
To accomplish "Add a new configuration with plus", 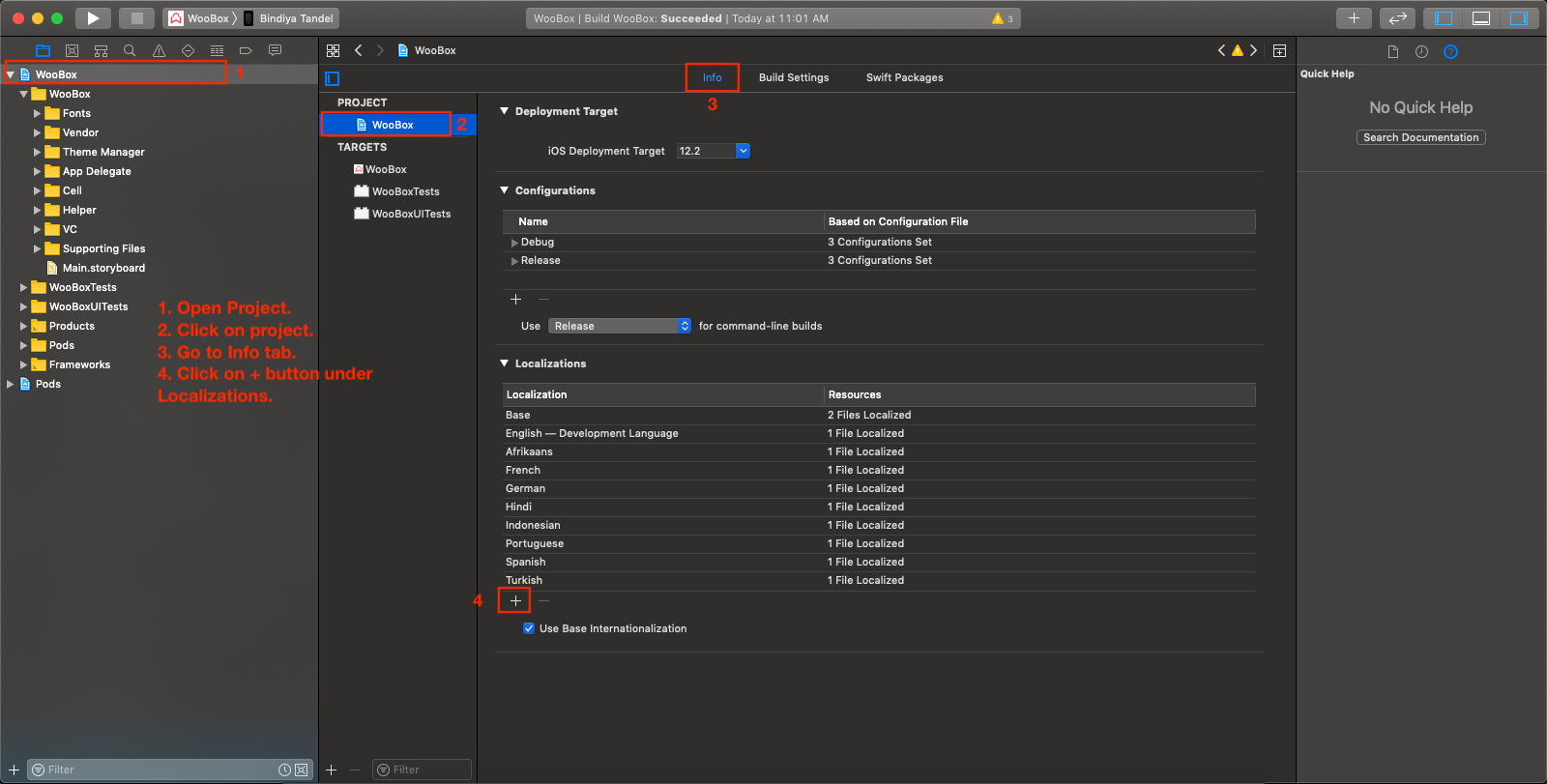I will click(515, 300).
